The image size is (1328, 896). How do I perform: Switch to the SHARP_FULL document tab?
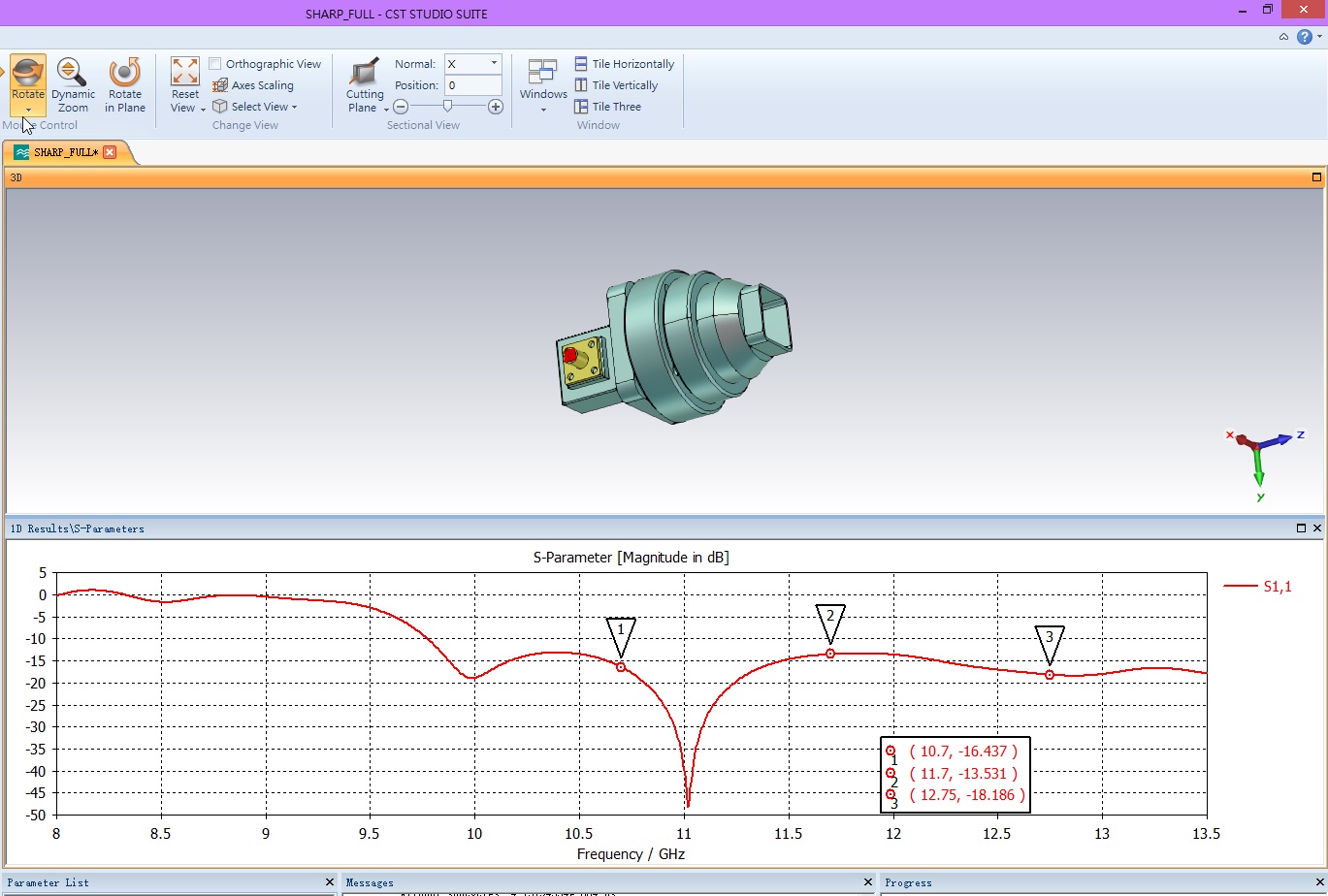coord(64,152)
